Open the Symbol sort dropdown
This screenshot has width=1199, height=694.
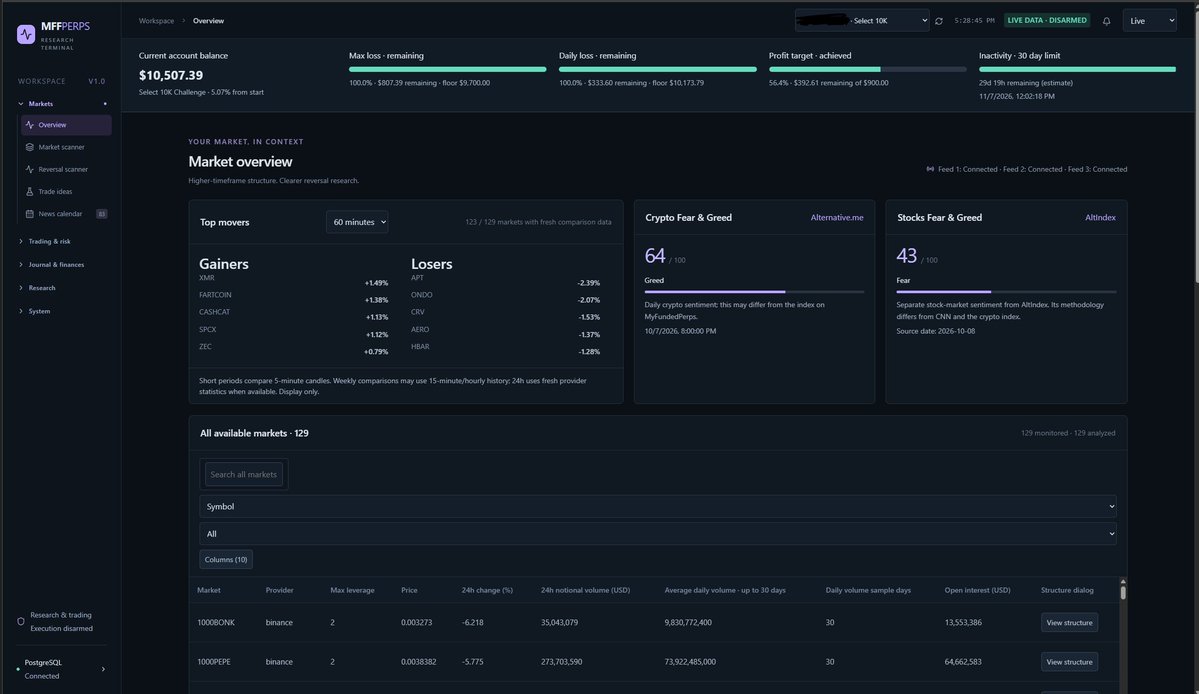pos(658,506)
